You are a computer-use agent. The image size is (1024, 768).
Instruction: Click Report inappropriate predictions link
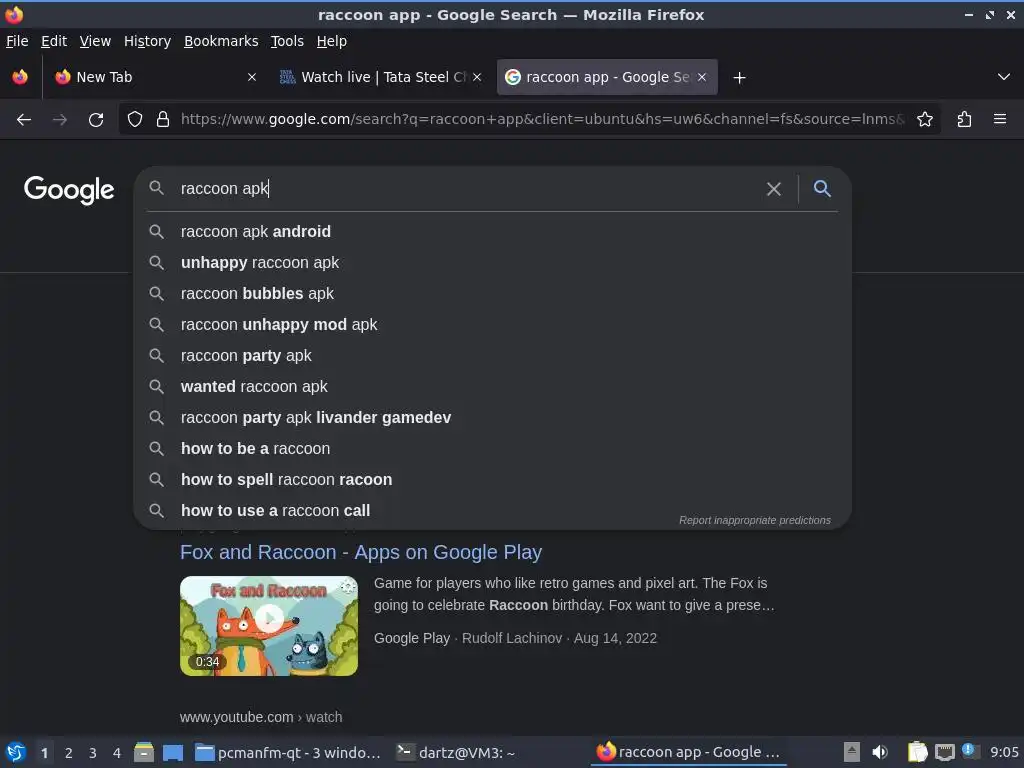pos(755,520)
